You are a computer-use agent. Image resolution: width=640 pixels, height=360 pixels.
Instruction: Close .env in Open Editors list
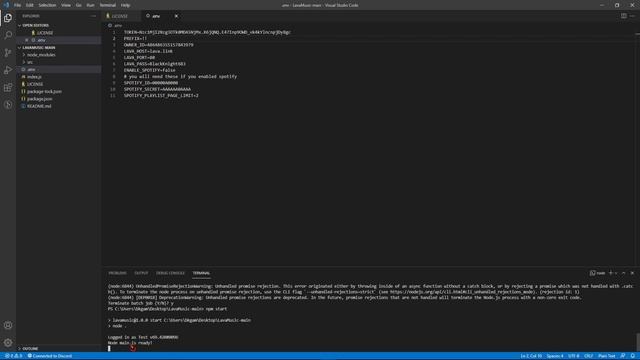pos(27,40)
